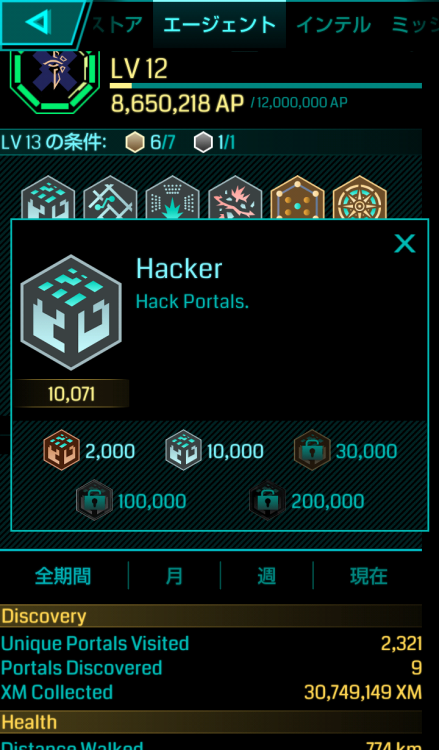
Task: Open the ストア tab
Action: tap(118, 24)
